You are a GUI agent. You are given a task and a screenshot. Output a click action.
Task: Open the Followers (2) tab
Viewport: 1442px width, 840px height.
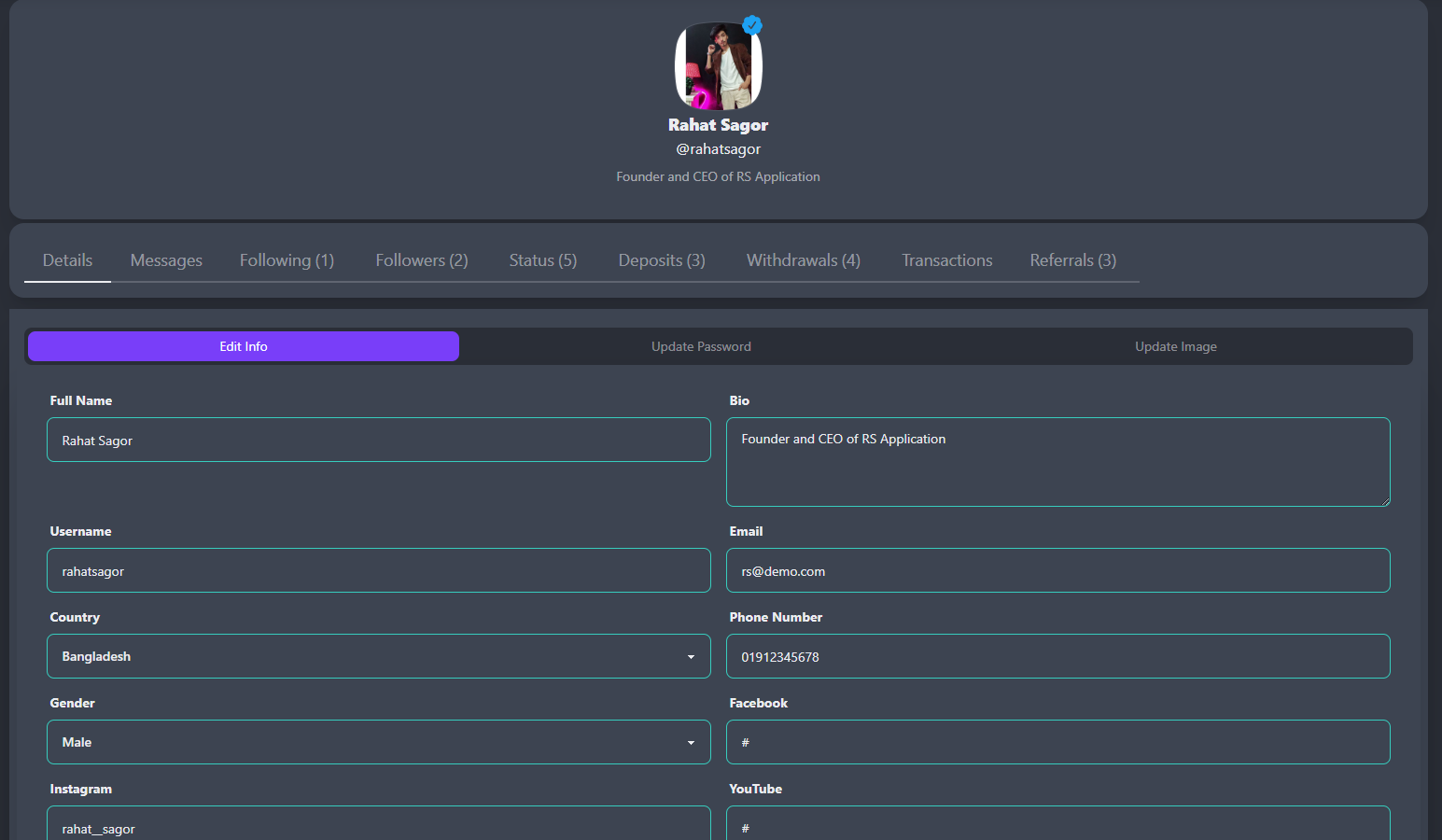pos(421,259)
